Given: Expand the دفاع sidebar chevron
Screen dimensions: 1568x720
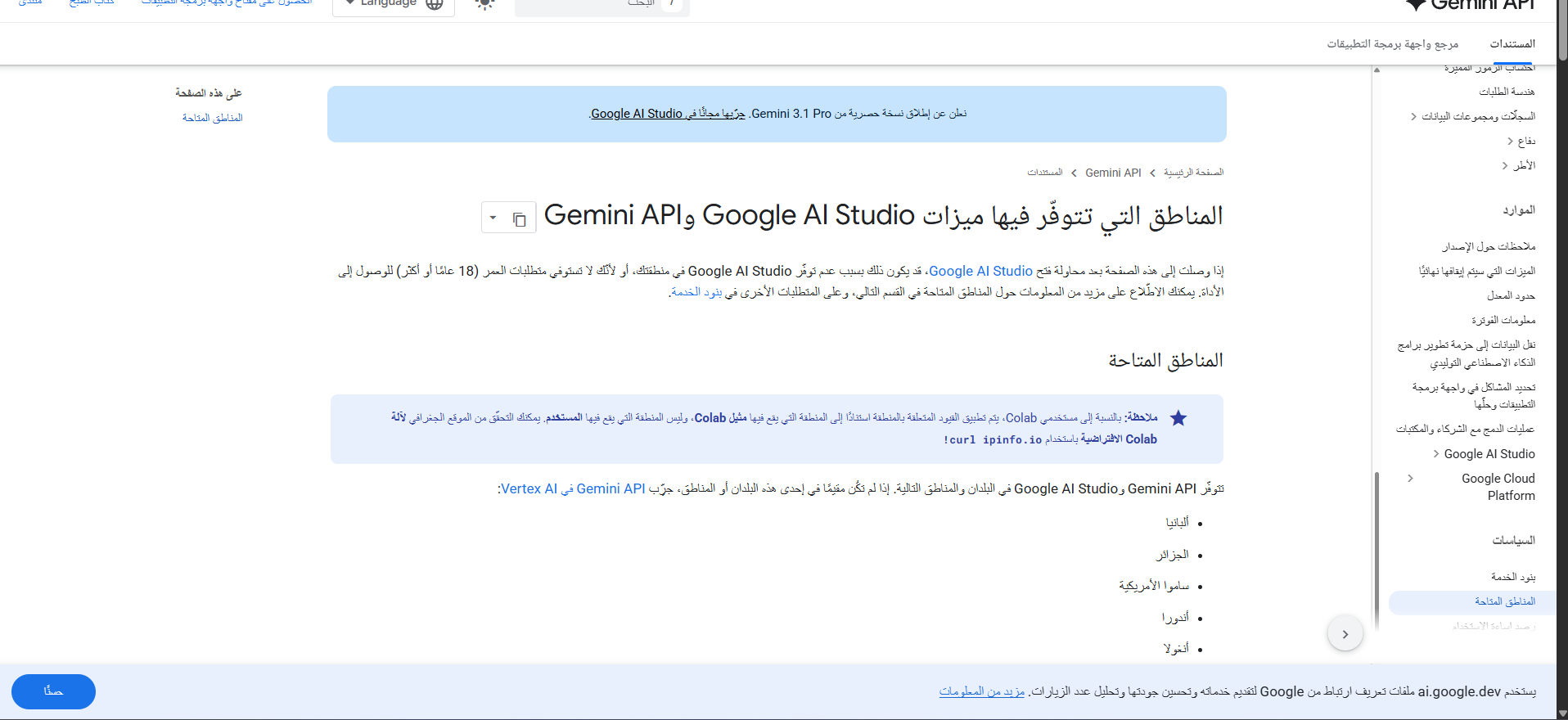Looking at the screenshot, I should click(x=1510, y=142).
